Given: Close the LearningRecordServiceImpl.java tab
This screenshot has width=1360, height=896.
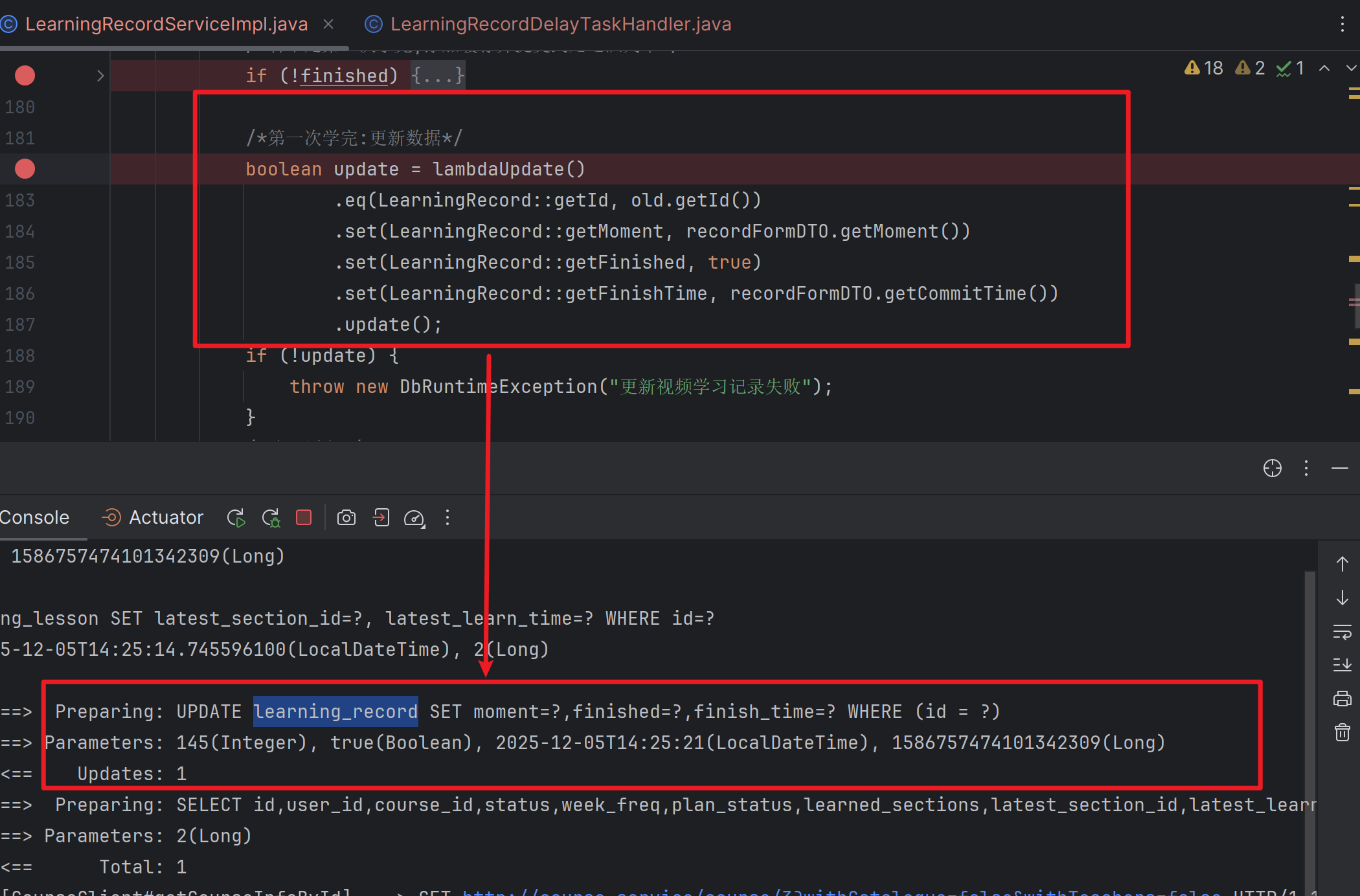Looking at the screenshot, I should [x=328, y=25].
